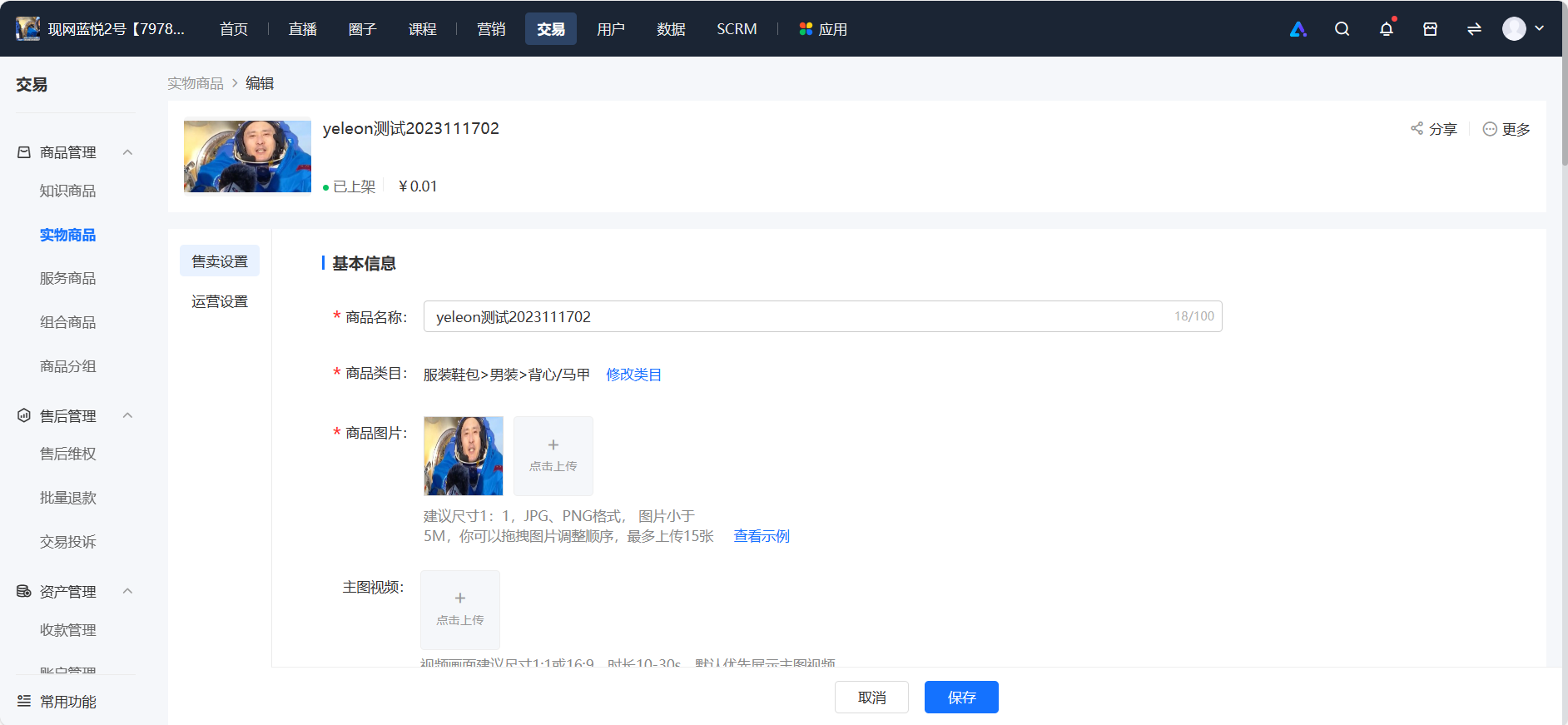The image size is (1568, 725).
Task: Click the 商品管理 box icon
Action: click(x=24, y=152)
